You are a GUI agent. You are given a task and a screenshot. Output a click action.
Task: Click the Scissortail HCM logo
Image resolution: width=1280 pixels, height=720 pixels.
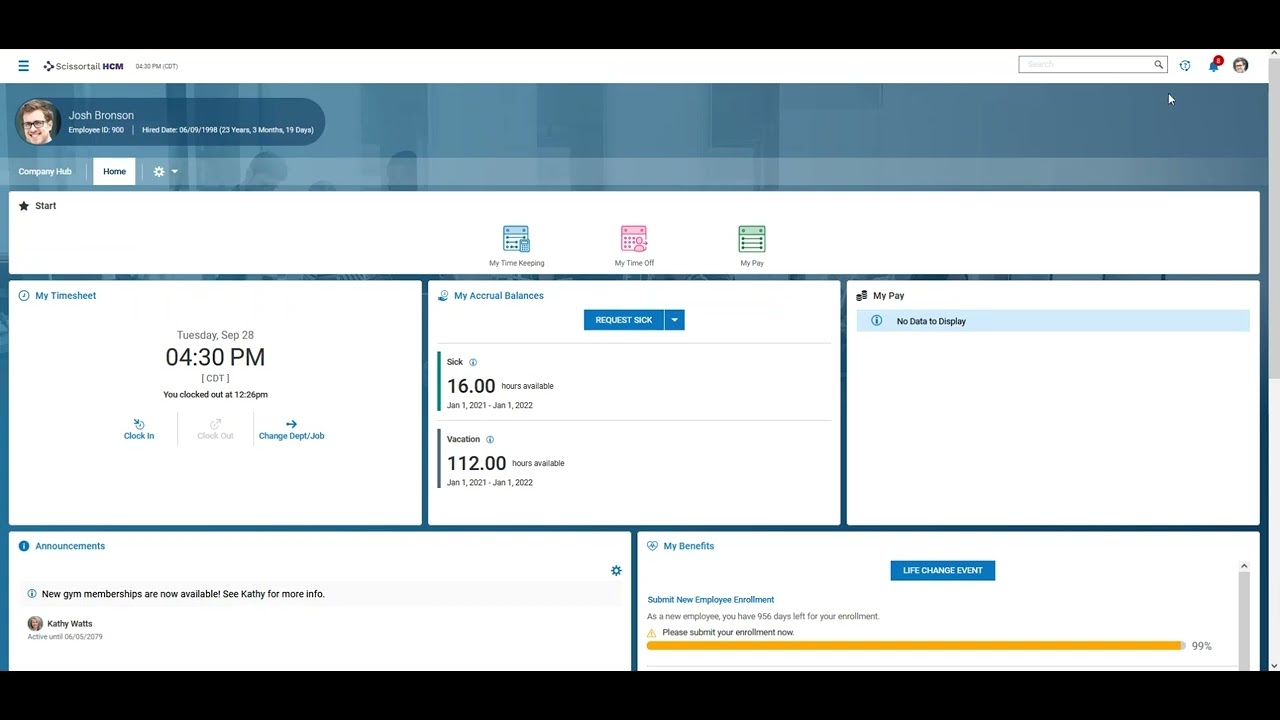click(83, 66)
